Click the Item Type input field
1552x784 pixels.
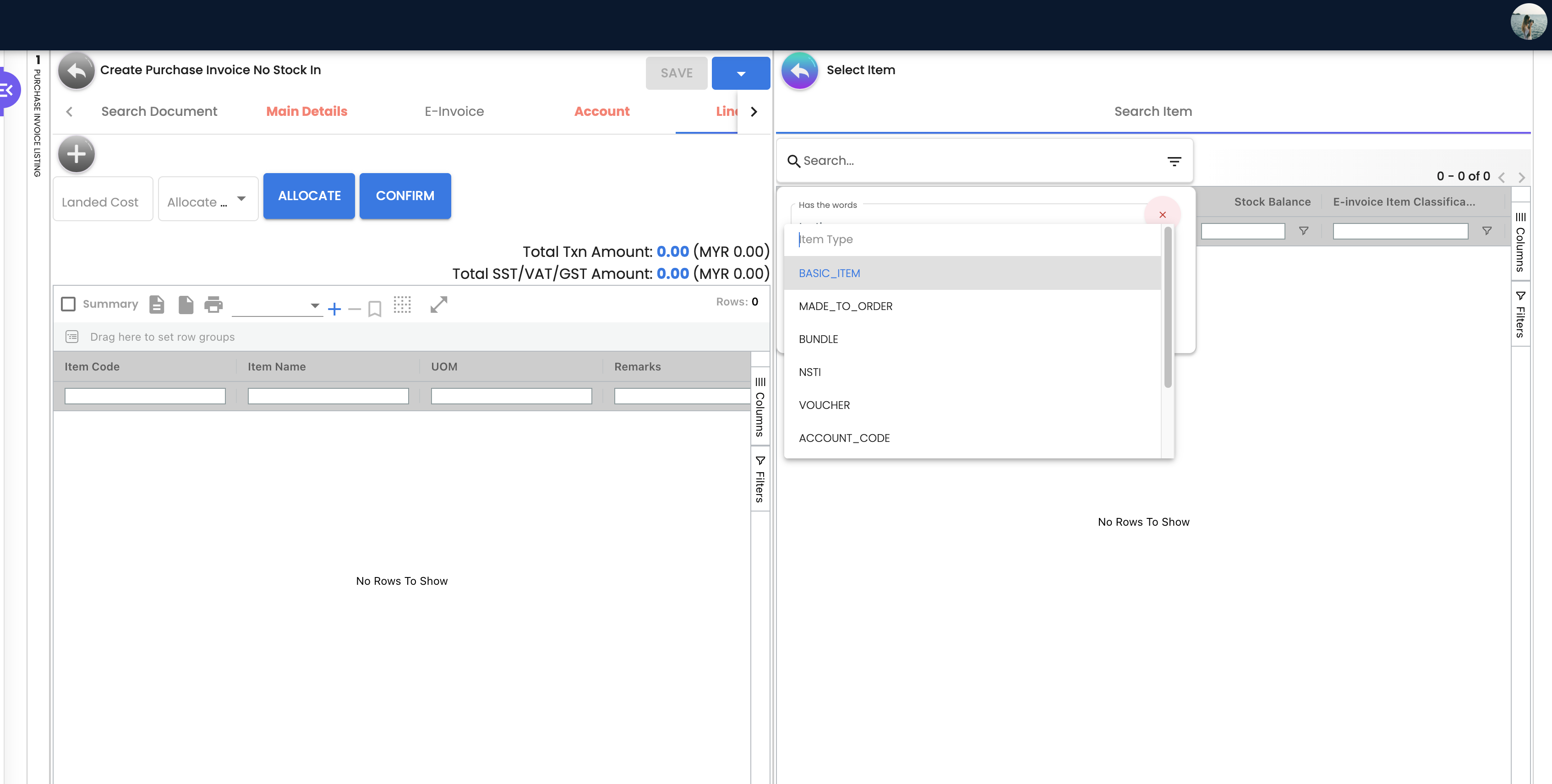coord(972,240)
